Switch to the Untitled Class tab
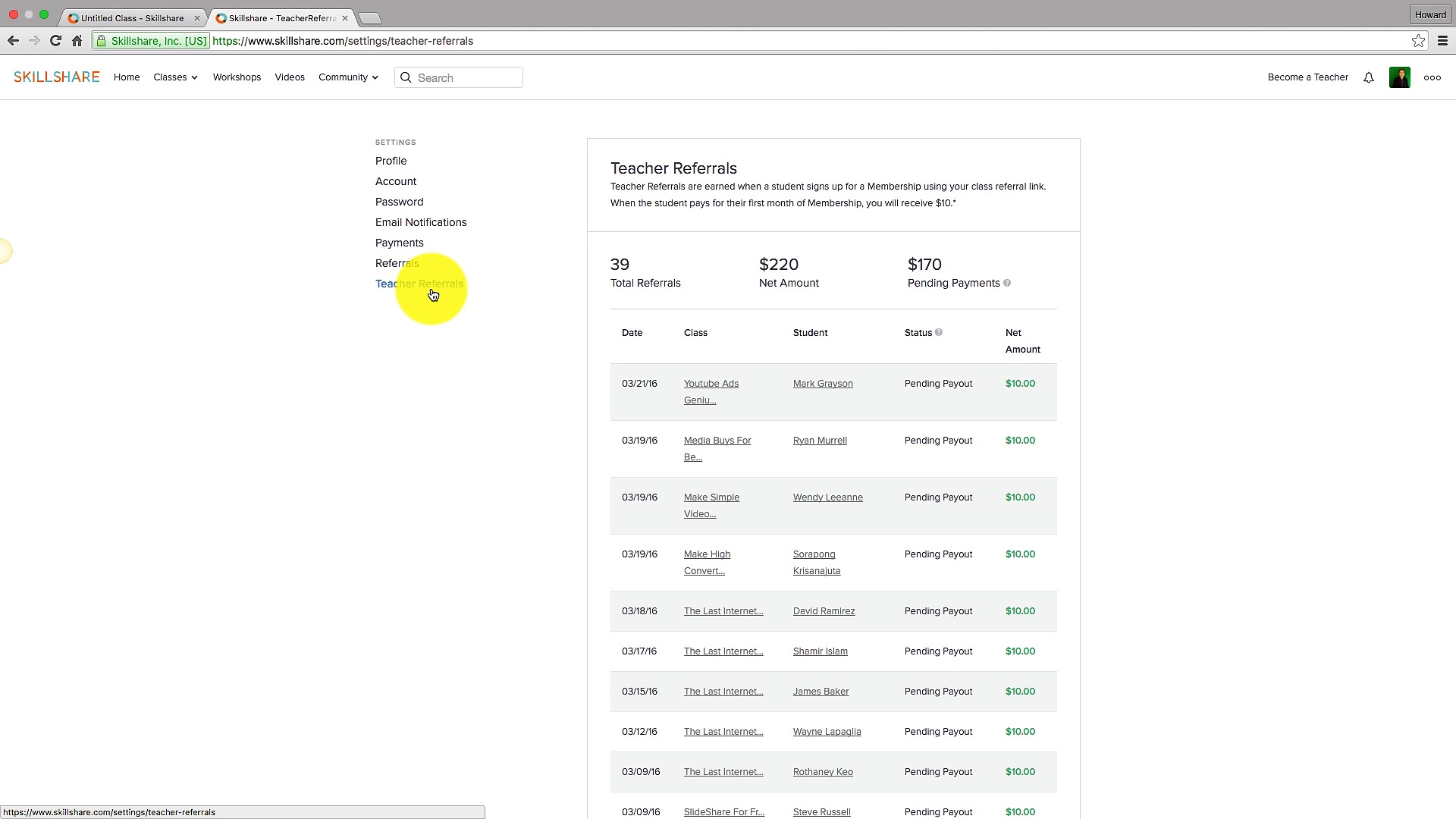The image size is (1456, 819). click(x=129, y=17)
